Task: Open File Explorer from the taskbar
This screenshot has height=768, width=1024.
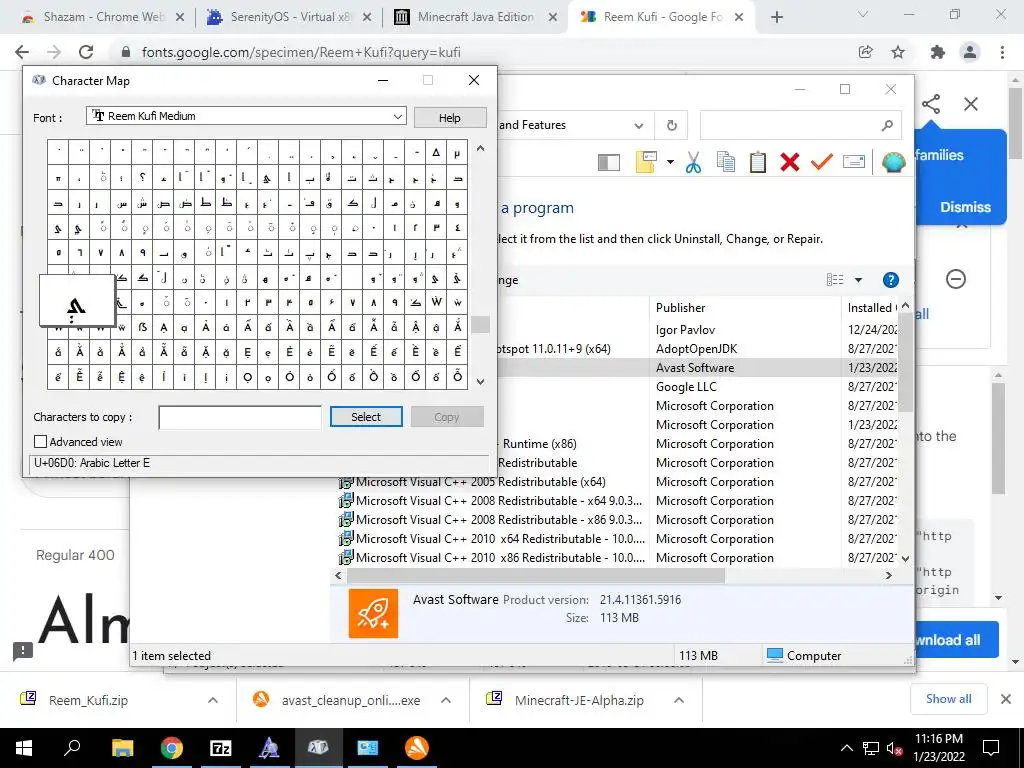Action: [122, 748]
